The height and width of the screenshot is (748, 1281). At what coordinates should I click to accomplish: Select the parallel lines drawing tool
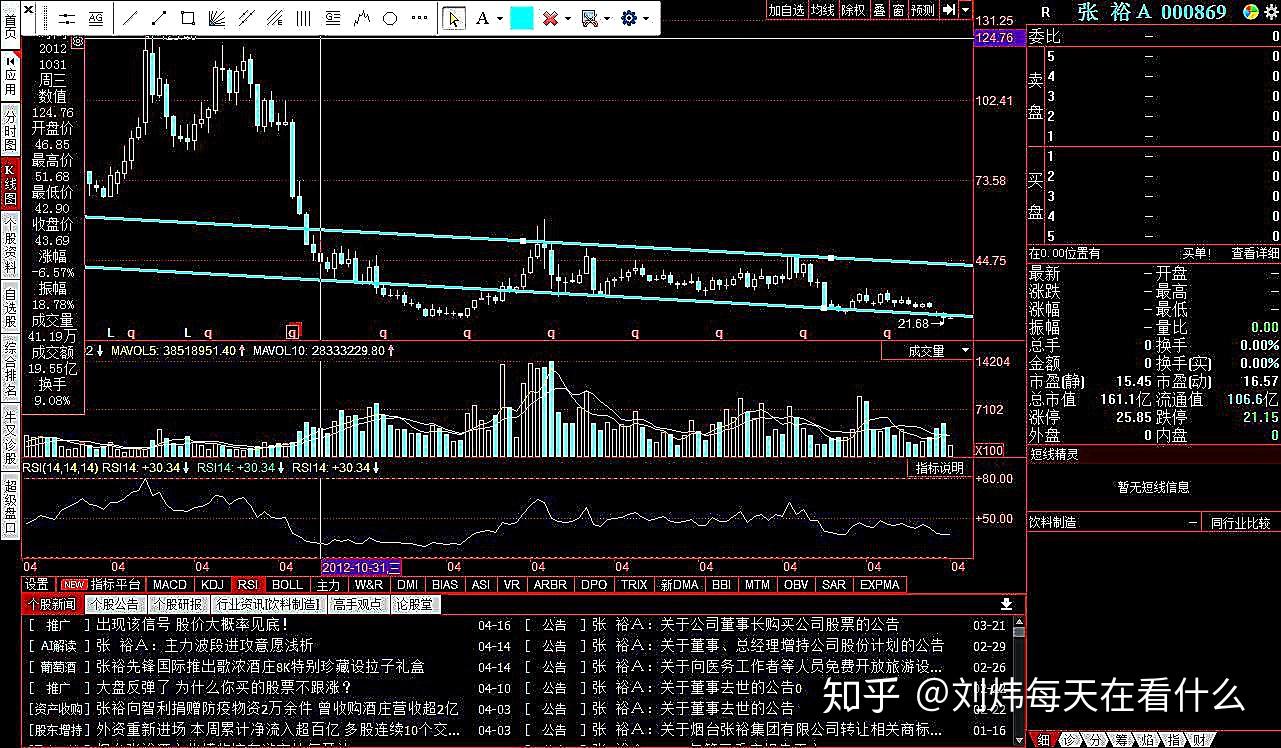point(245,17)
